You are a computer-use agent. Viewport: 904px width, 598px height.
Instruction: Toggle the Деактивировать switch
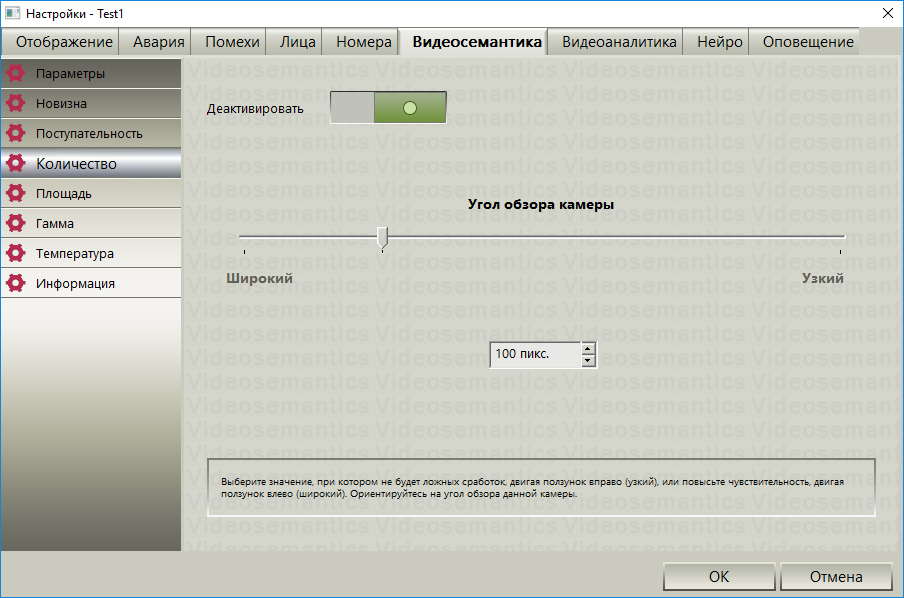[x=388, y=107]
